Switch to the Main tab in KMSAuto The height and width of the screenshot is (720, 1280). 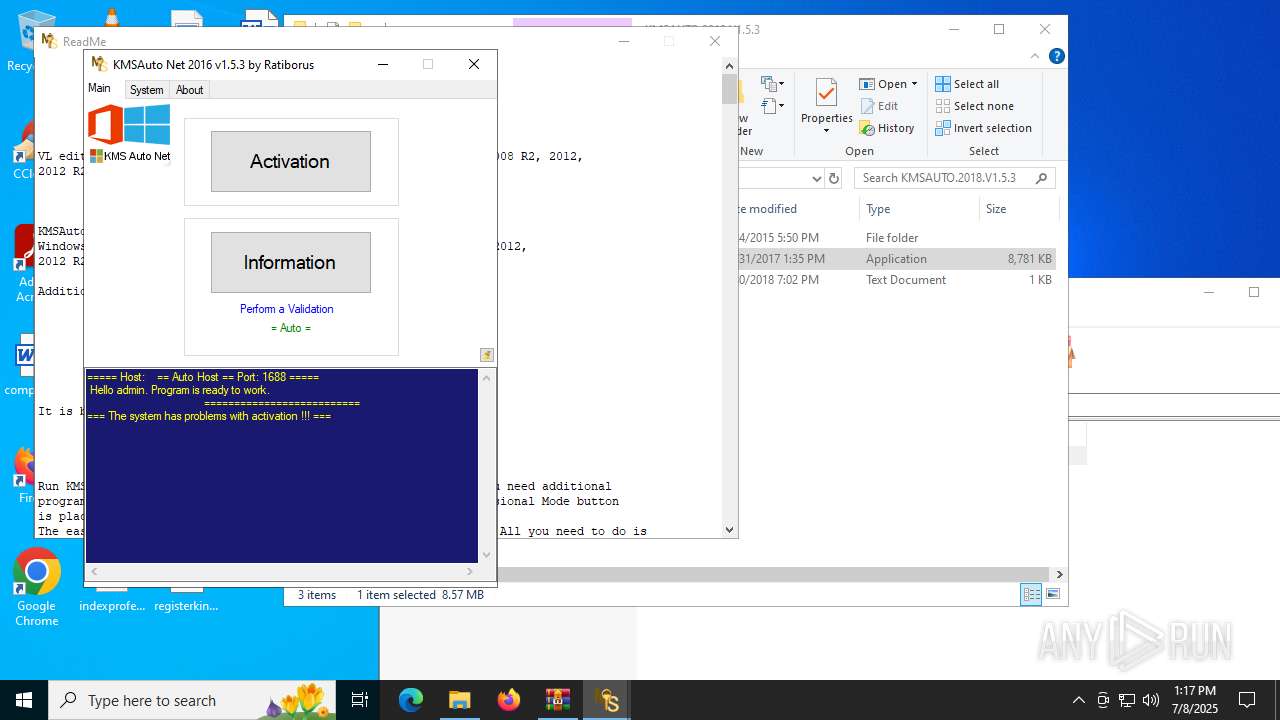pyautogui.click(x=99, y=88)
